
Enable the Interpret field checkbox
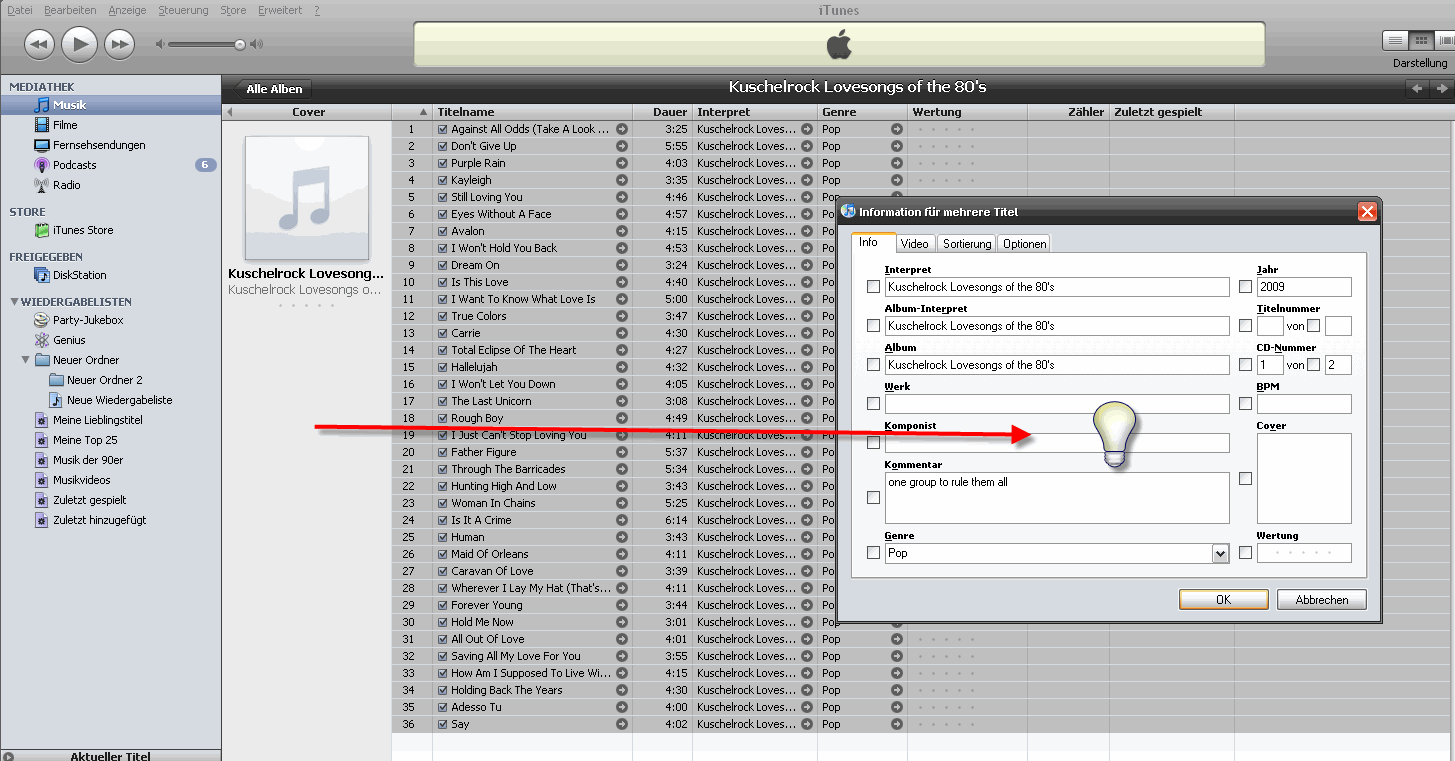tap(873, 287)
